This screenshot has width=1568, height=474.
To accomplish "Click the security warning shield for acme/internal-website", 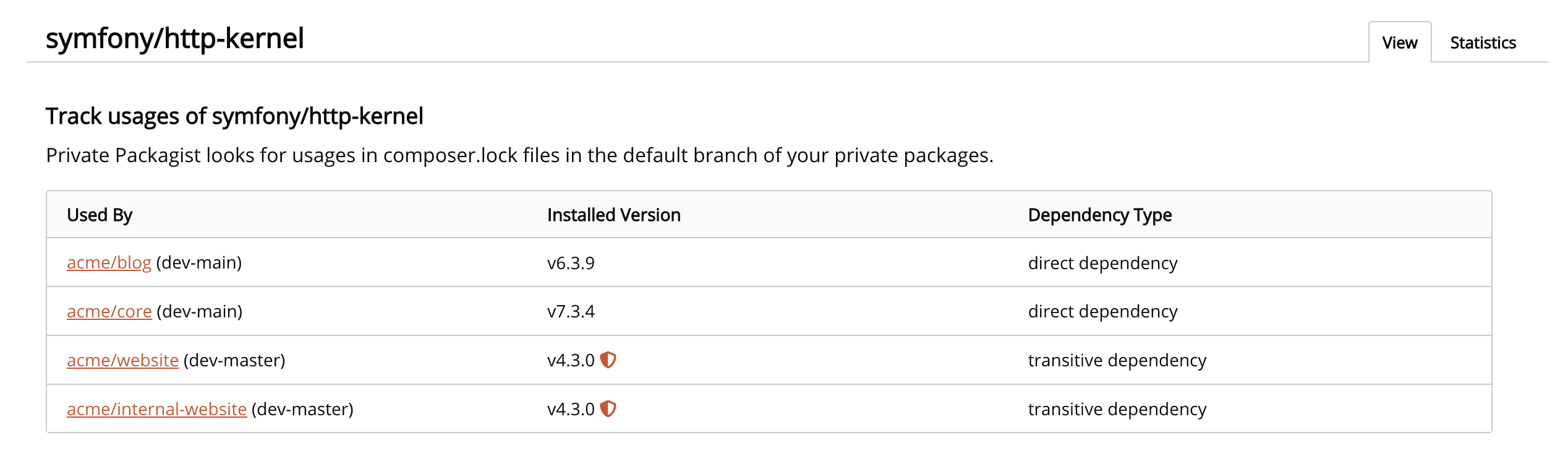I will (609, 408).
